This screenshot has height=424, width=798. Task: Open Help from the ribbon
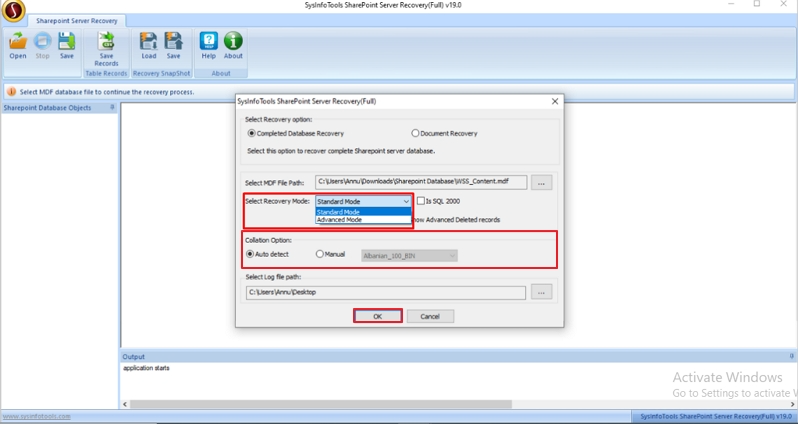pos(208,43)
